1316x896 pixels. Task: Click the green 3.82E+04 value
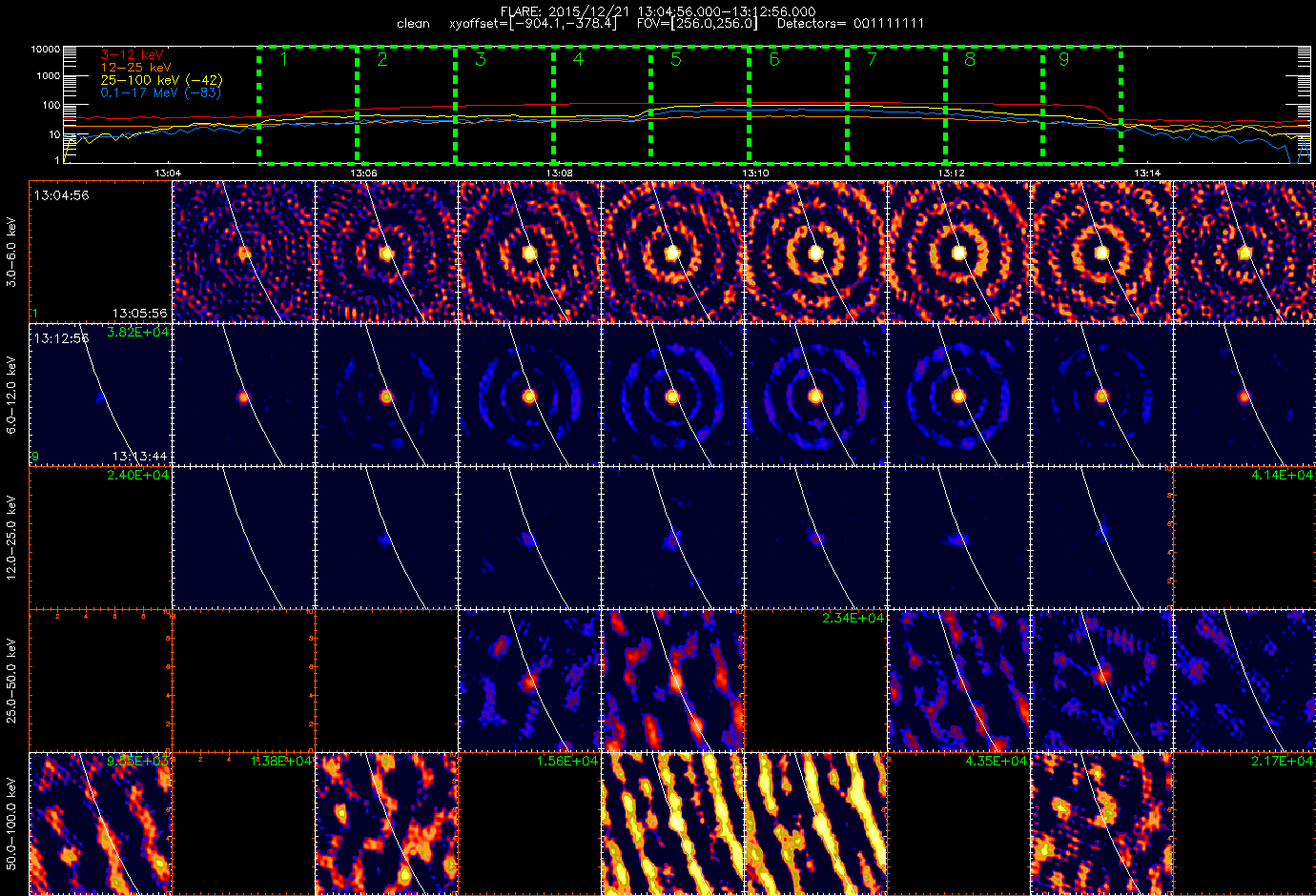[x=138, y=332]
